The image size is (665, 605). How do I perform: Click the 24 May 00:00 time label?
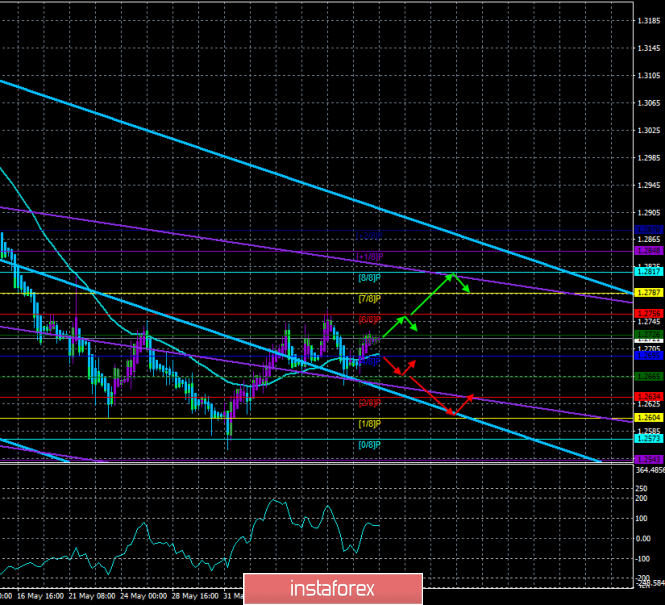pos(144,596)
